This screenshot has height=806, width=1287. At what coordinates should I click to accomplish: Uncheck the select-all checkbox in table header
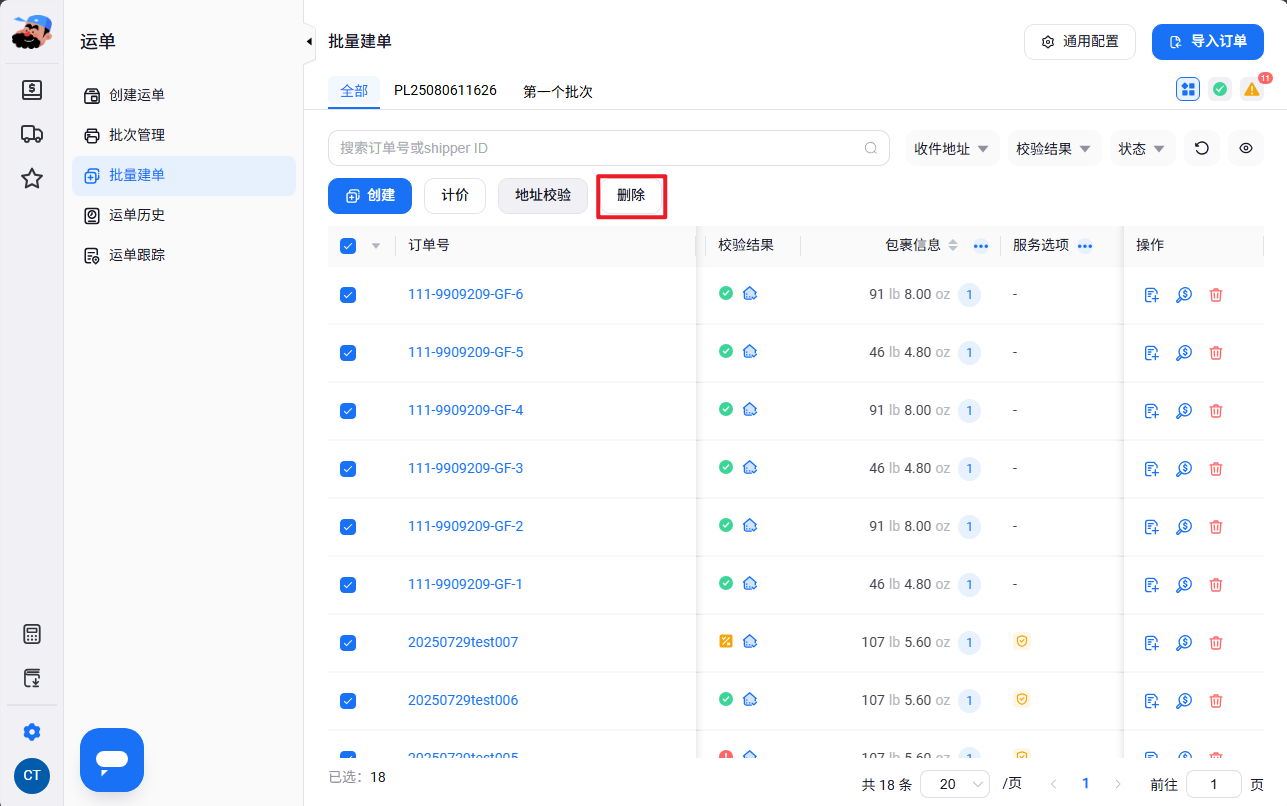pyautogui.click(x=348, y=245)
